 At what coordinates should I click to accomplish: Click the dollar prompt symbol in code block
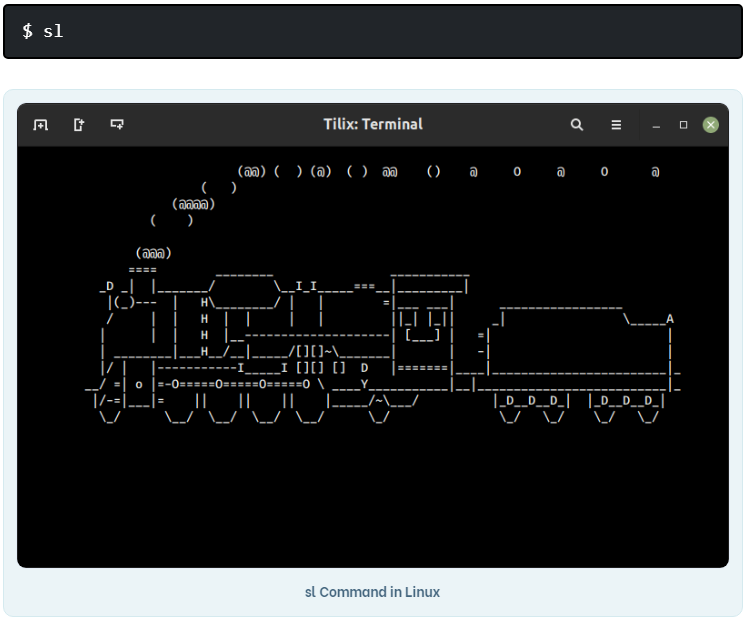coord(28,31)
